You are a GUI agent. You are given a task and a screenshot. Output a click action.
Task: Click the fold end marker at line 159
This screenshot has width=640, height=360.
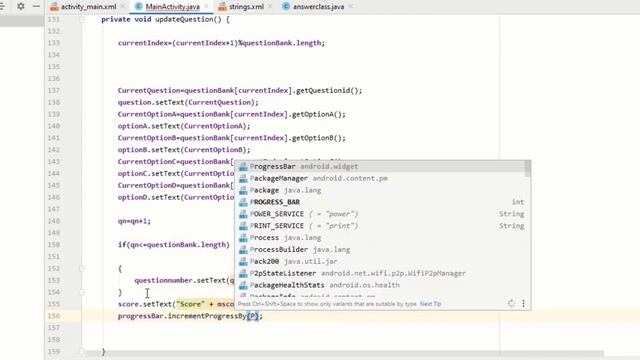[82, 351]
